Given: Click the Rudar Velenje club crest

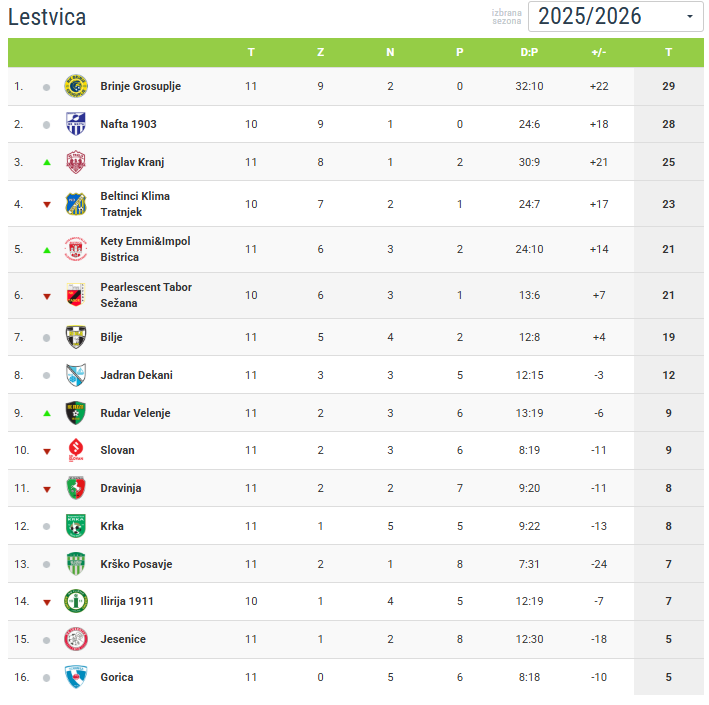Looking at the screenshot, I should [76, 413].
